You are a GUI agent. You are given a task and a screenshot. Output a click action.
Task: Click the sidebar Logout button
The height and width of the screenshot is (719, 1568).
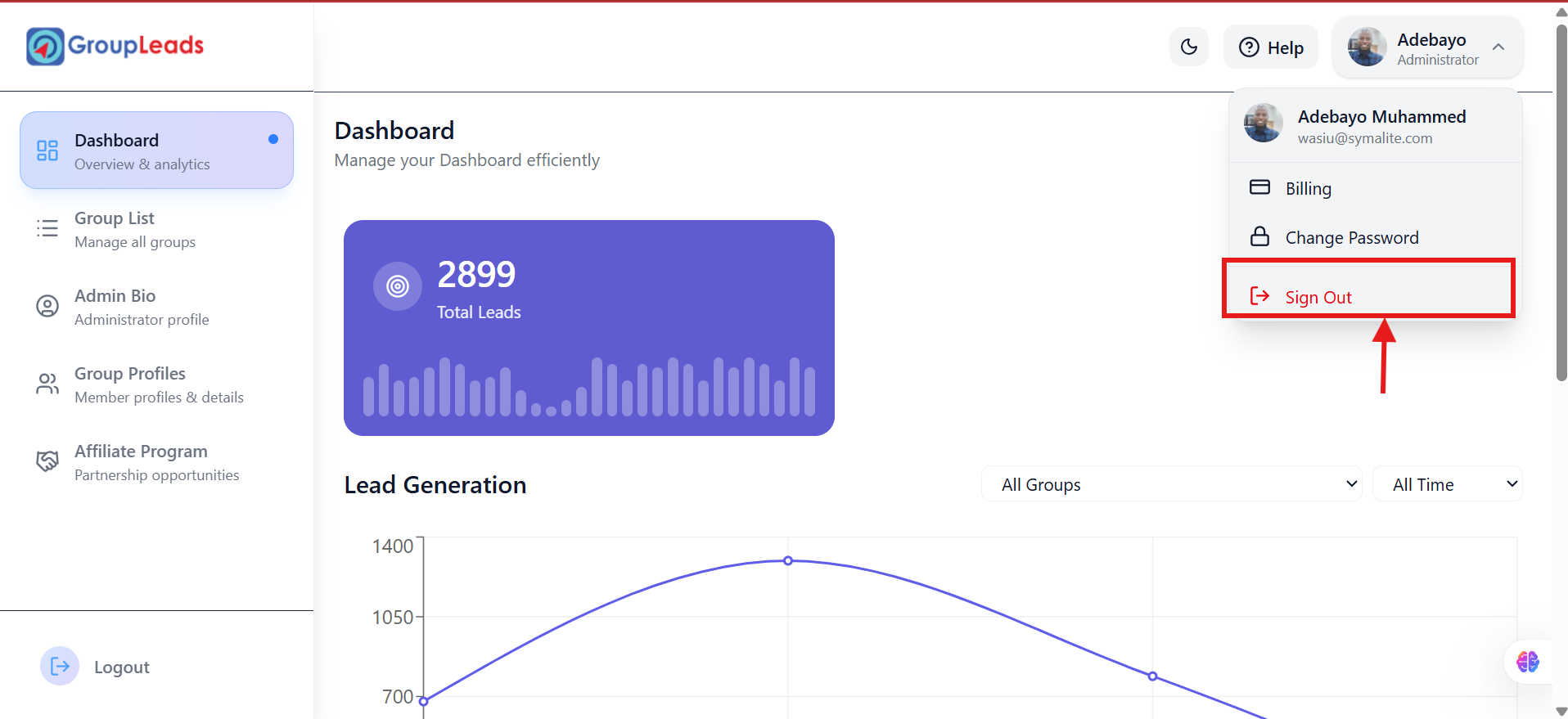[96, 667]
